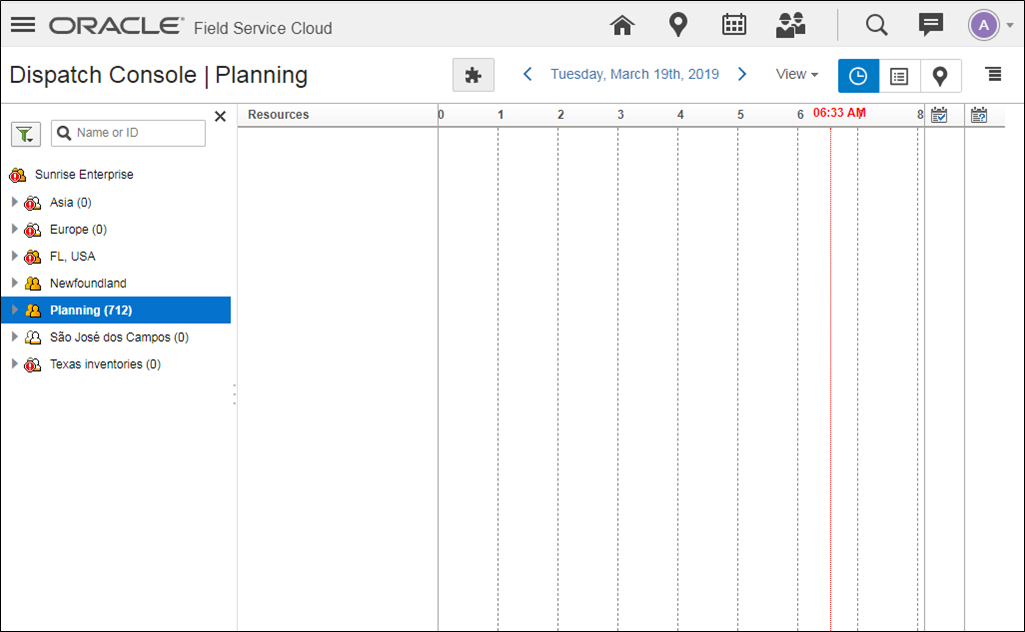Open the View dropdown
1025x632 pixels.
(x=797, y=75)
